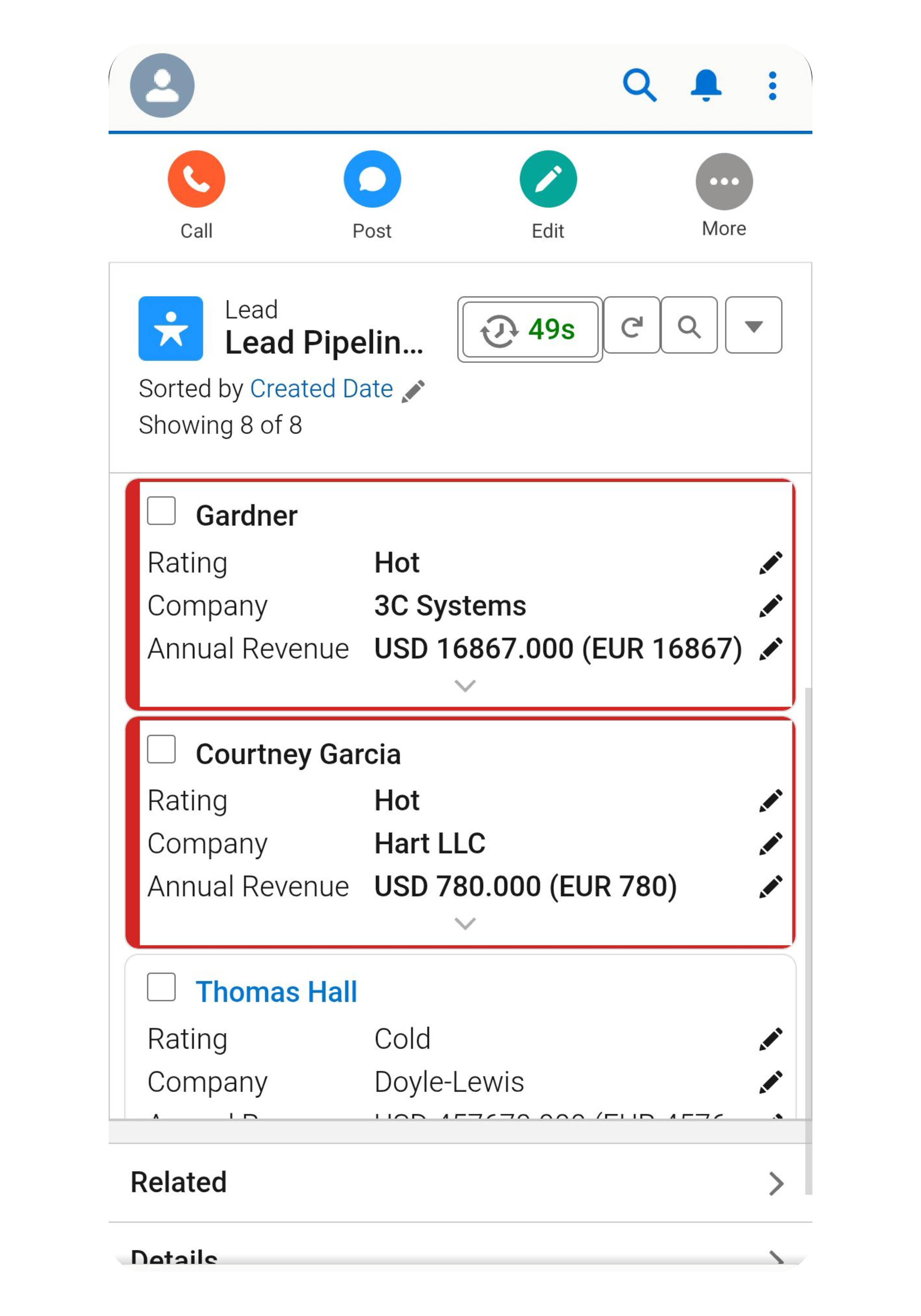Check the Courtney Garcia lead checkbox
The height and width of the screenshot is (1316, 921).
162,749
